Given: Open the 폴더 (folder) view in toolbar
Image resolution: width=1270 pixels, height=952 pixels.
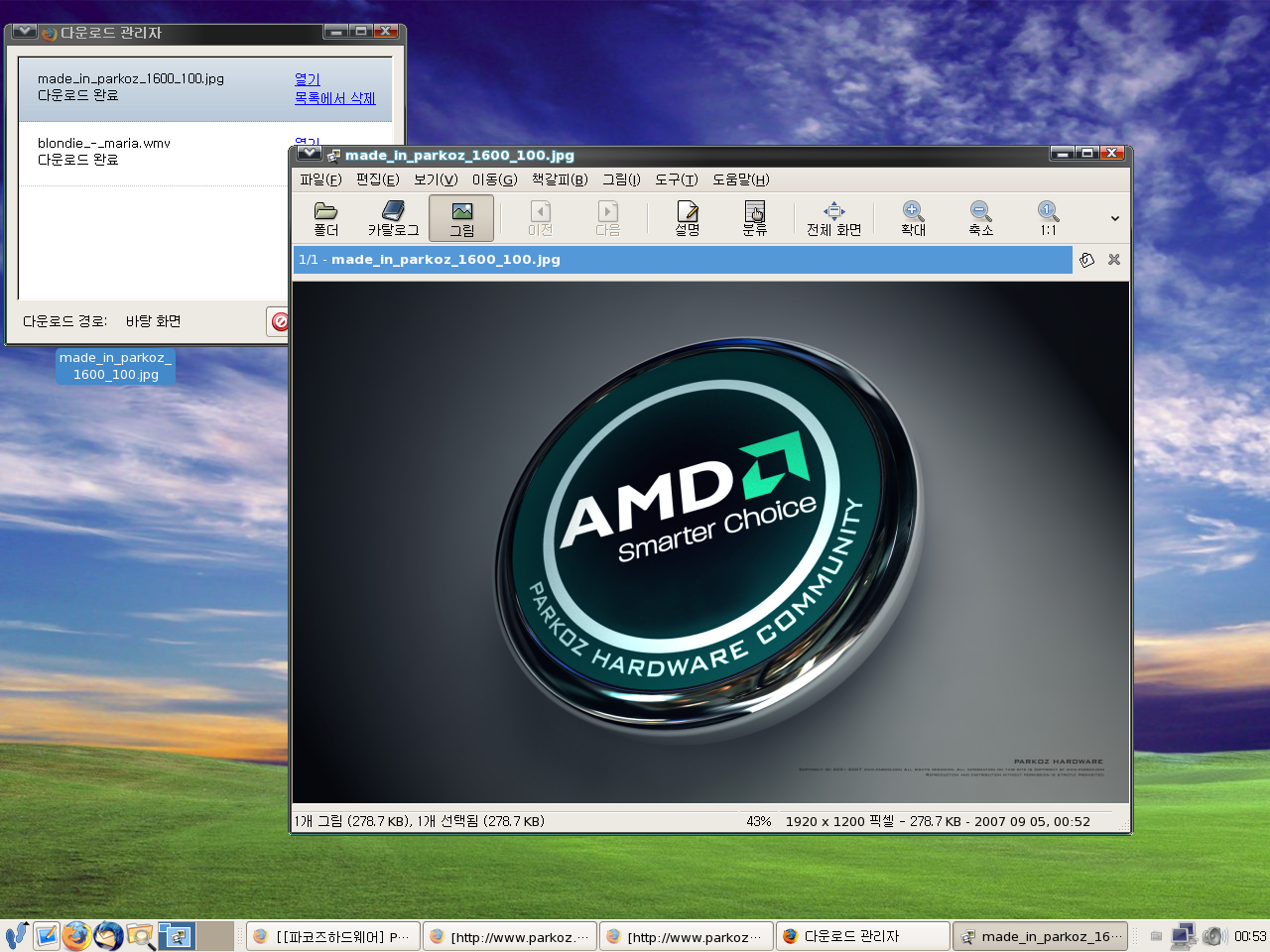Looking at the screenshot, I should (x=326, y=218).
